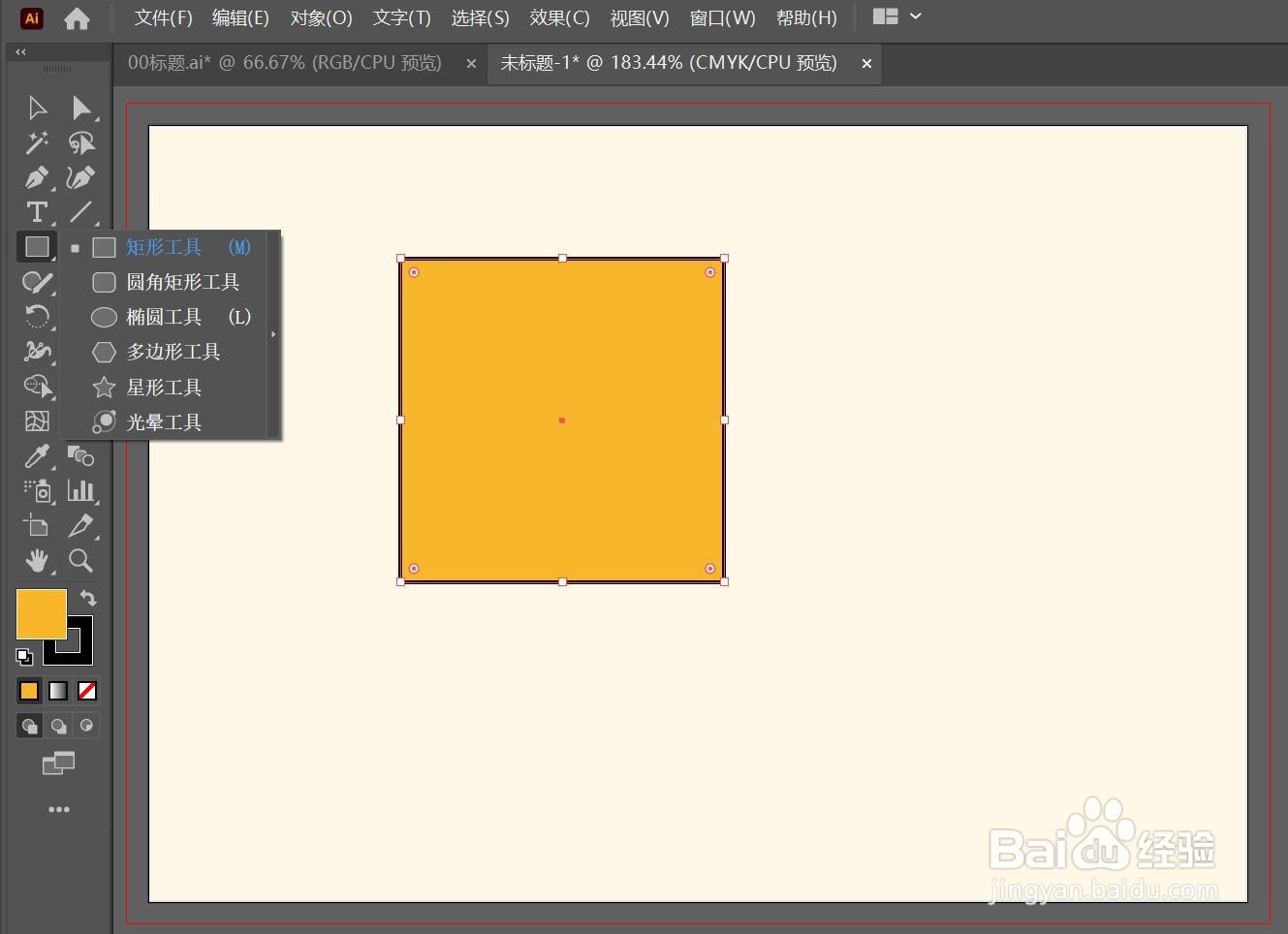Go to the Illustrator Home screen
The image size is (1288, 934).
77,18
